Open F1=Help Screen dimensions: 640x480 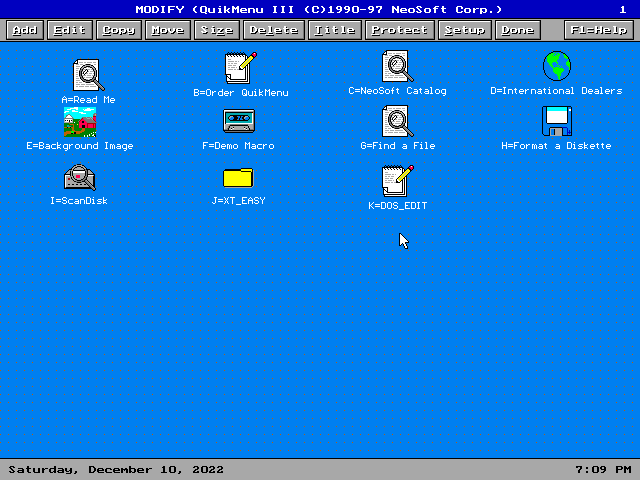click(x=598, y=30)
